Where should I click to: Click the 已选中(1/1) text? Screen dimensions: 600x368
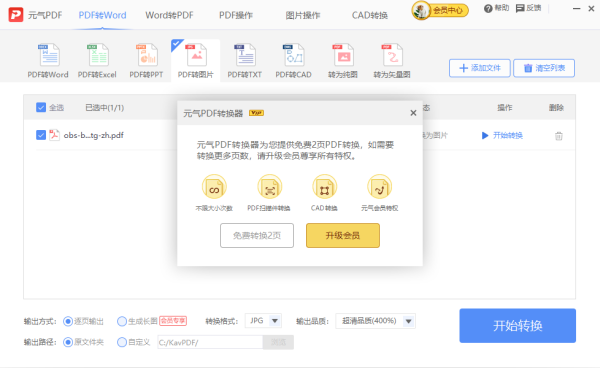point(104,108)
